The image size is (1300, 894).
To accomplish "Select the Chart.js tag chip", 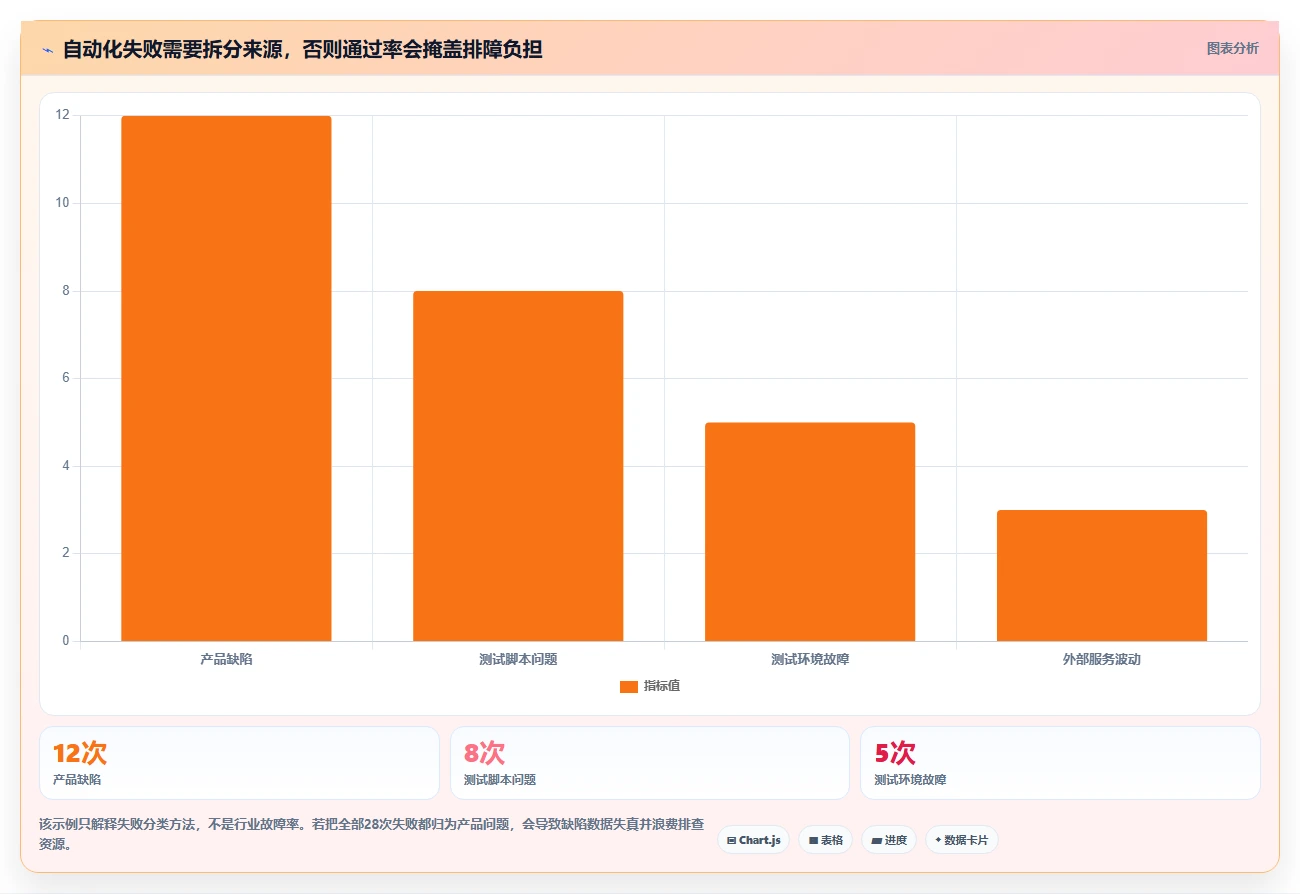I will click(753, 840).
